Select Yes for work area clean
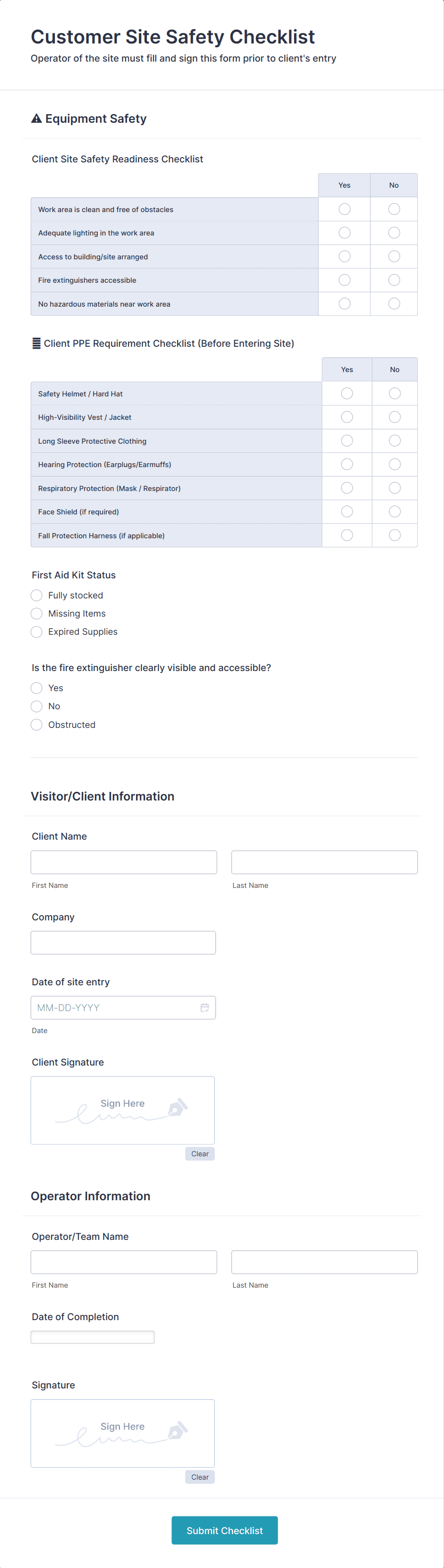444x1568 pixels. [344, 209]
